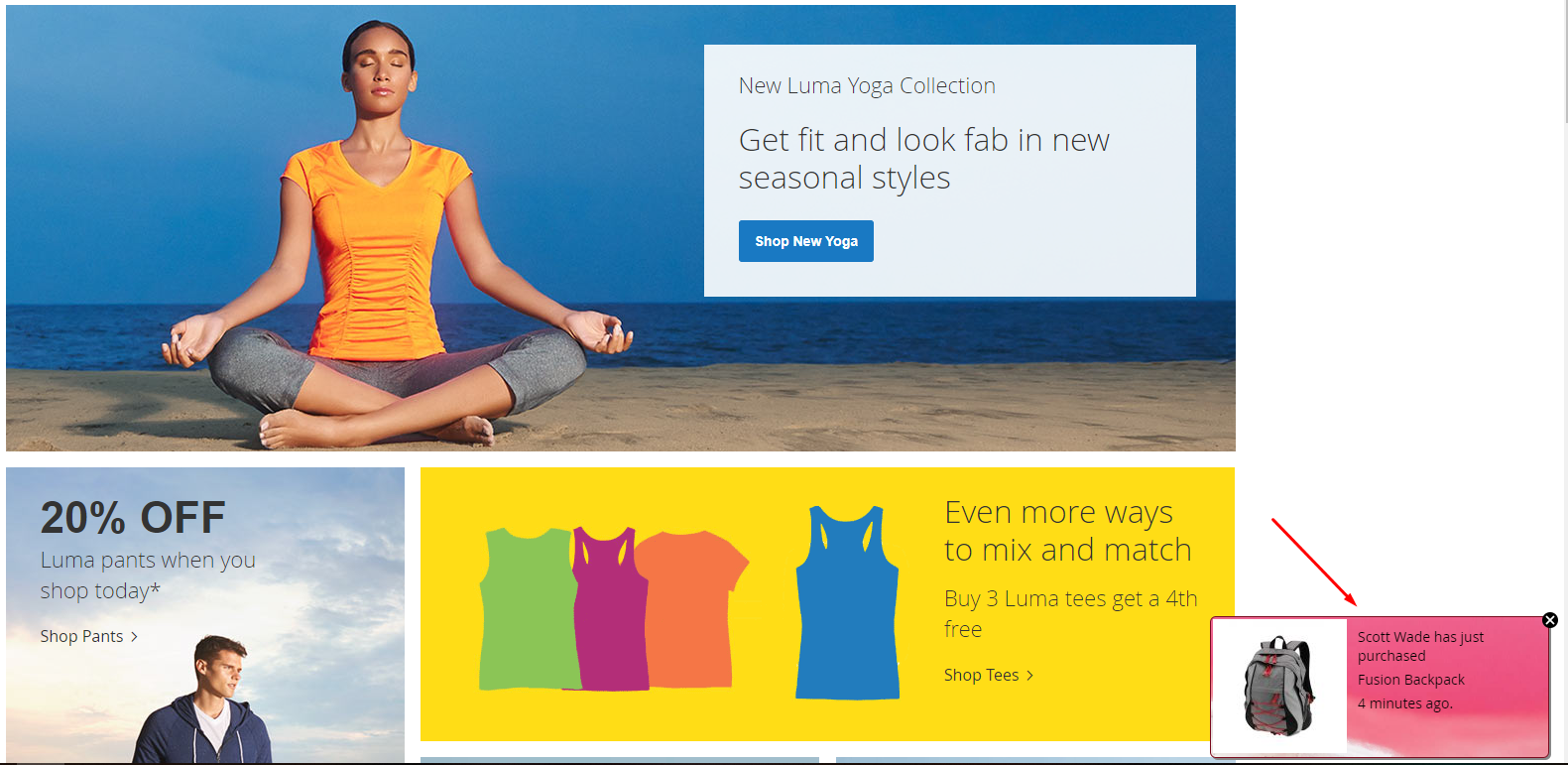
Task: Click the purple racerback tank image
Action: click(x=608, y=609)
